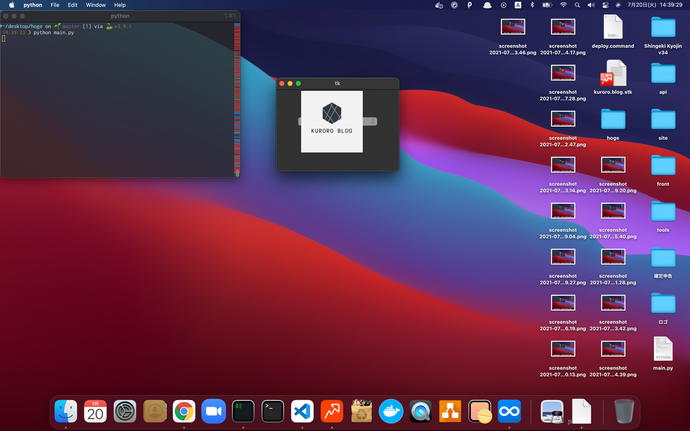
Task: Select screenshot 2021-07...6.19.png file
Action: click(x=563, y=312)
